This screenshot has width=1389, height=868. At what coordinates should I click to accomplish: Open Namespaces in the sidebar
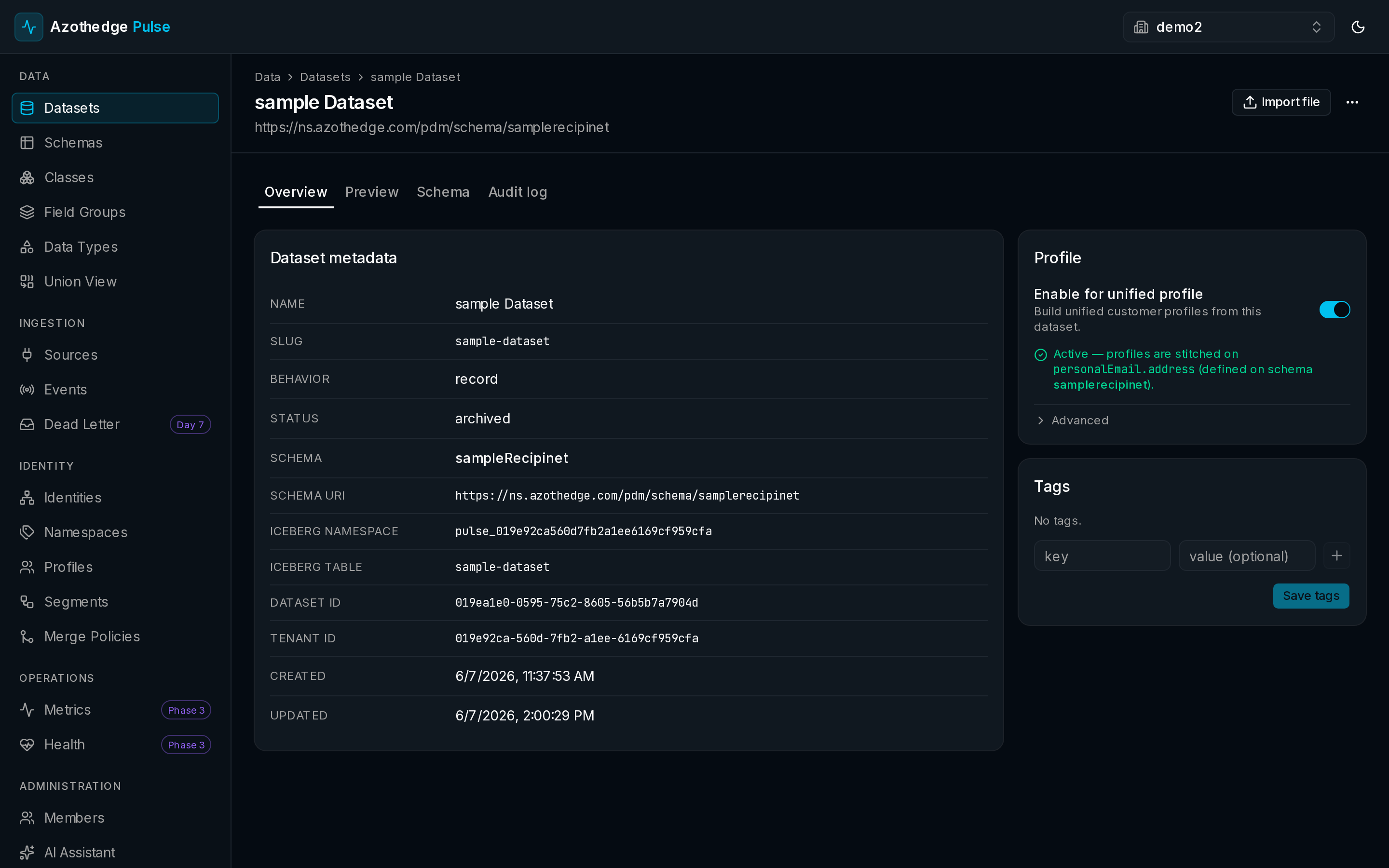115,532
